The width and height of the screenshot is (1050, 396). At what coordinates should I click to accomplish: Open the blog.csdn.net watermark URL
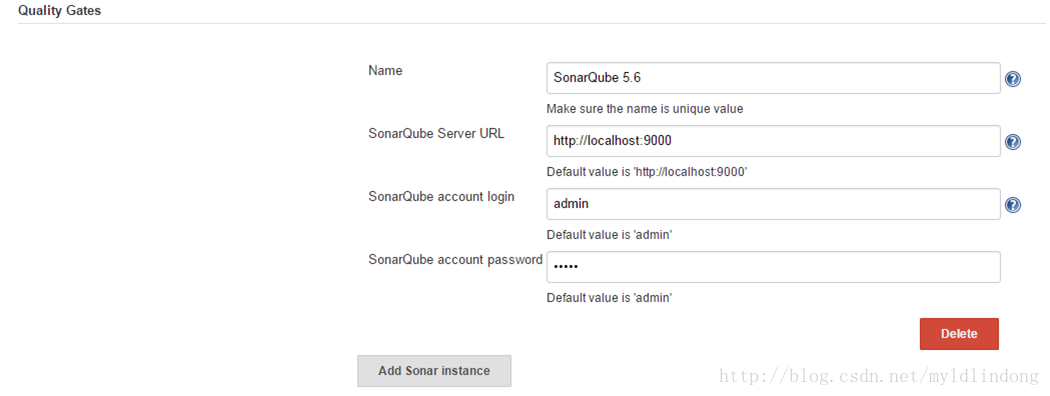(x=879, y=377)
